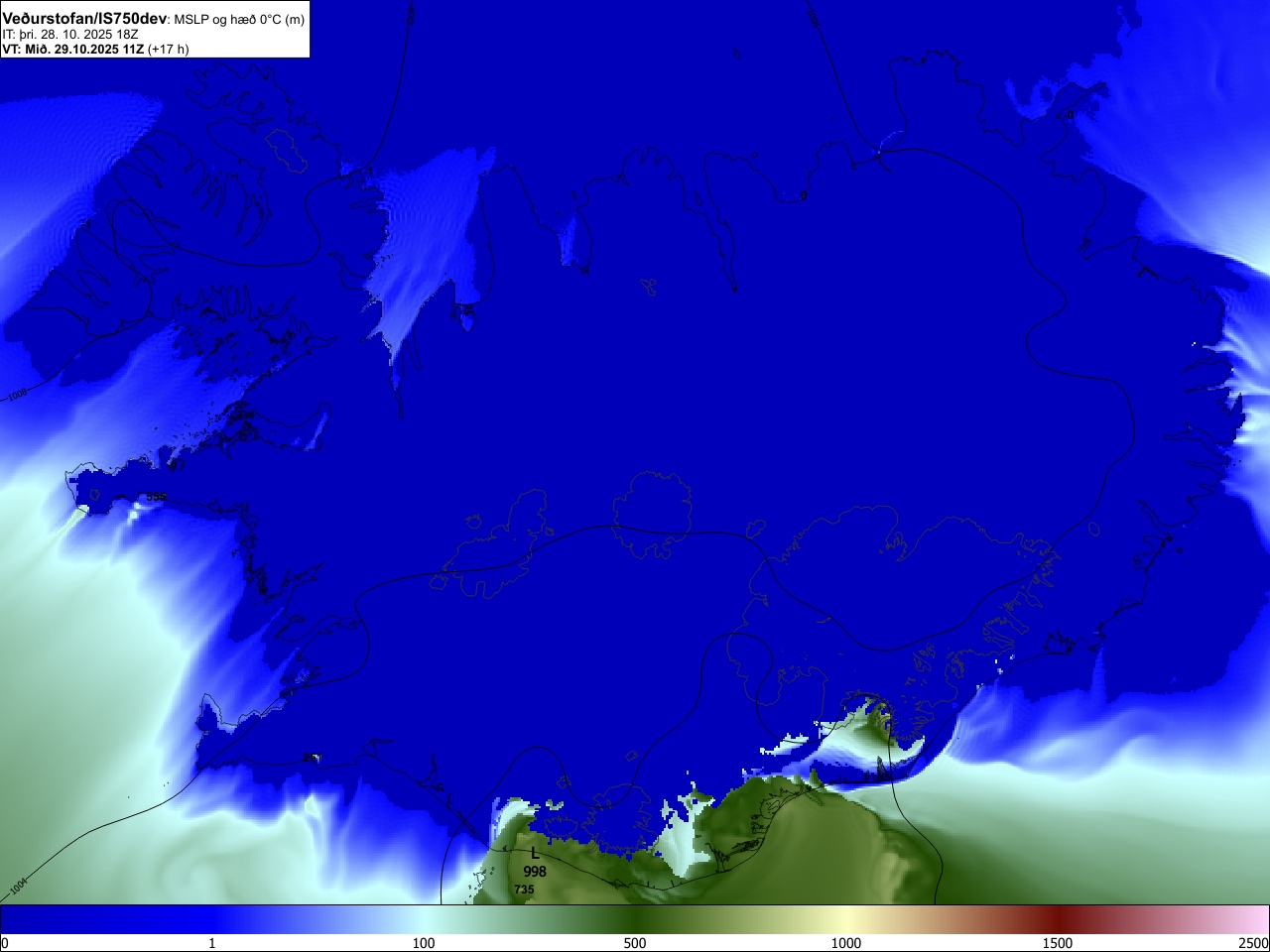This screenshot has width=1270, height=952.
Task: Click the '1000' colorbar tick label
Action: (x=846, y=943)
